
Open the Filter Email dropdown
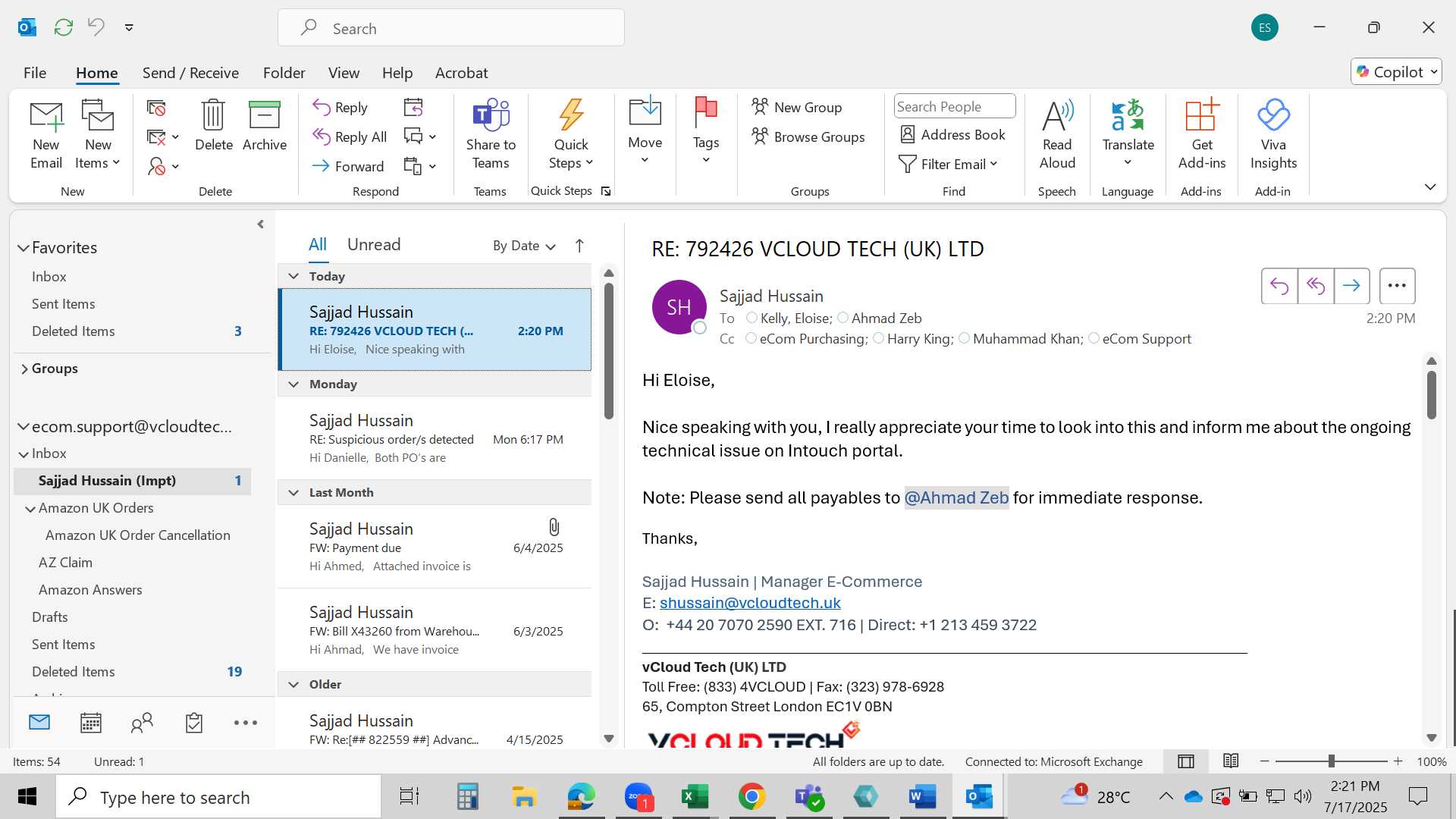coord(948,164)
